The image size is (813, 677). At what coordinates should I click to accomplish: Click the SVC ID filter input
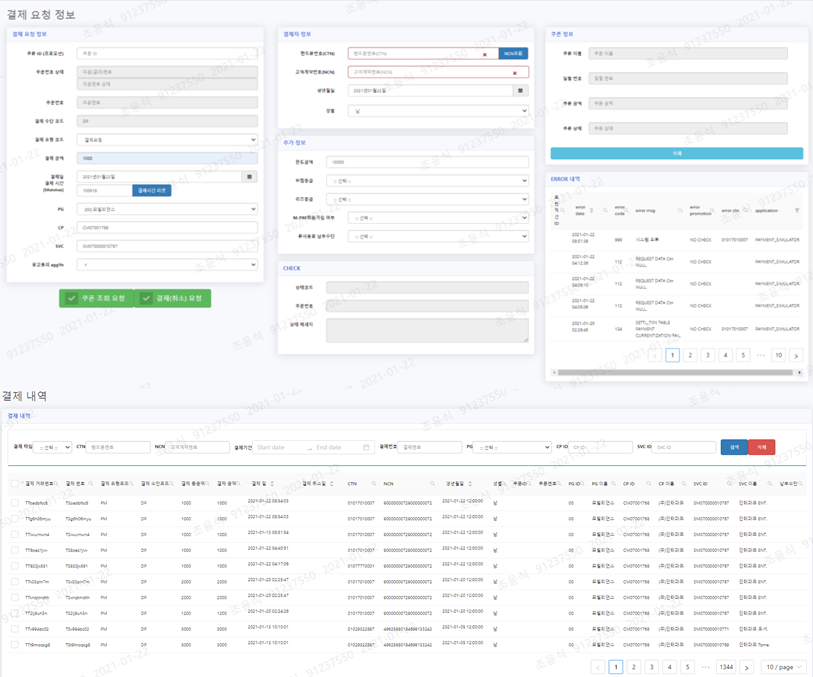click(684, 447)
